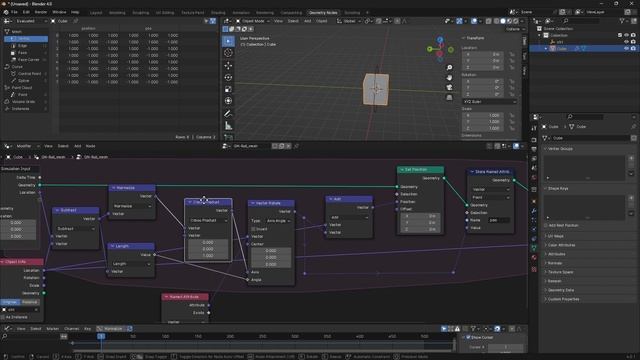Select the Annotate tool in viewport toolbar

(228, 113)
